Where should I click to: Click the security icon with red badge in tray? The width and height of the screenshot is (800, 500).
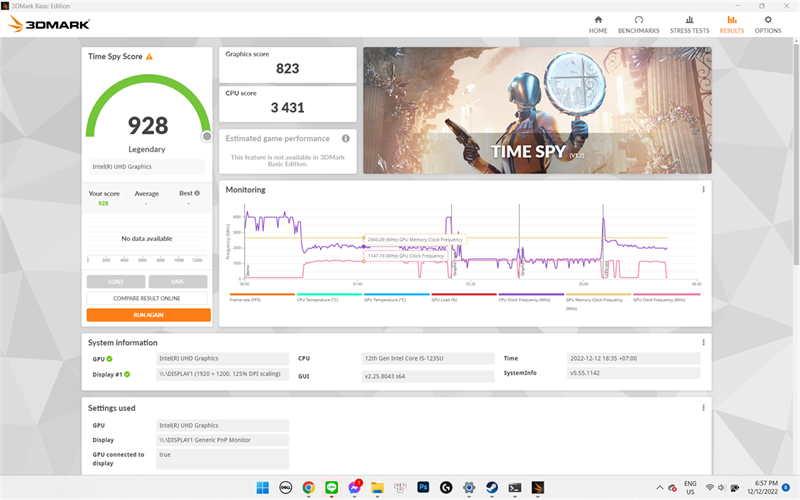(x=672, y=488)
